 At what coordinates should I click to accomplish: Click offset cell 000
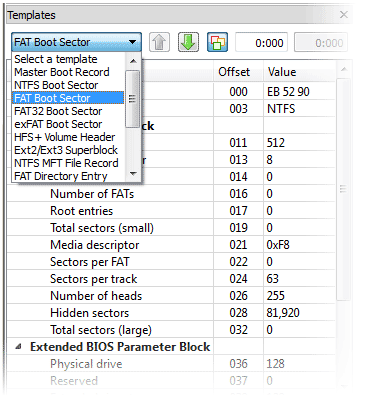(x=238, y=92)
